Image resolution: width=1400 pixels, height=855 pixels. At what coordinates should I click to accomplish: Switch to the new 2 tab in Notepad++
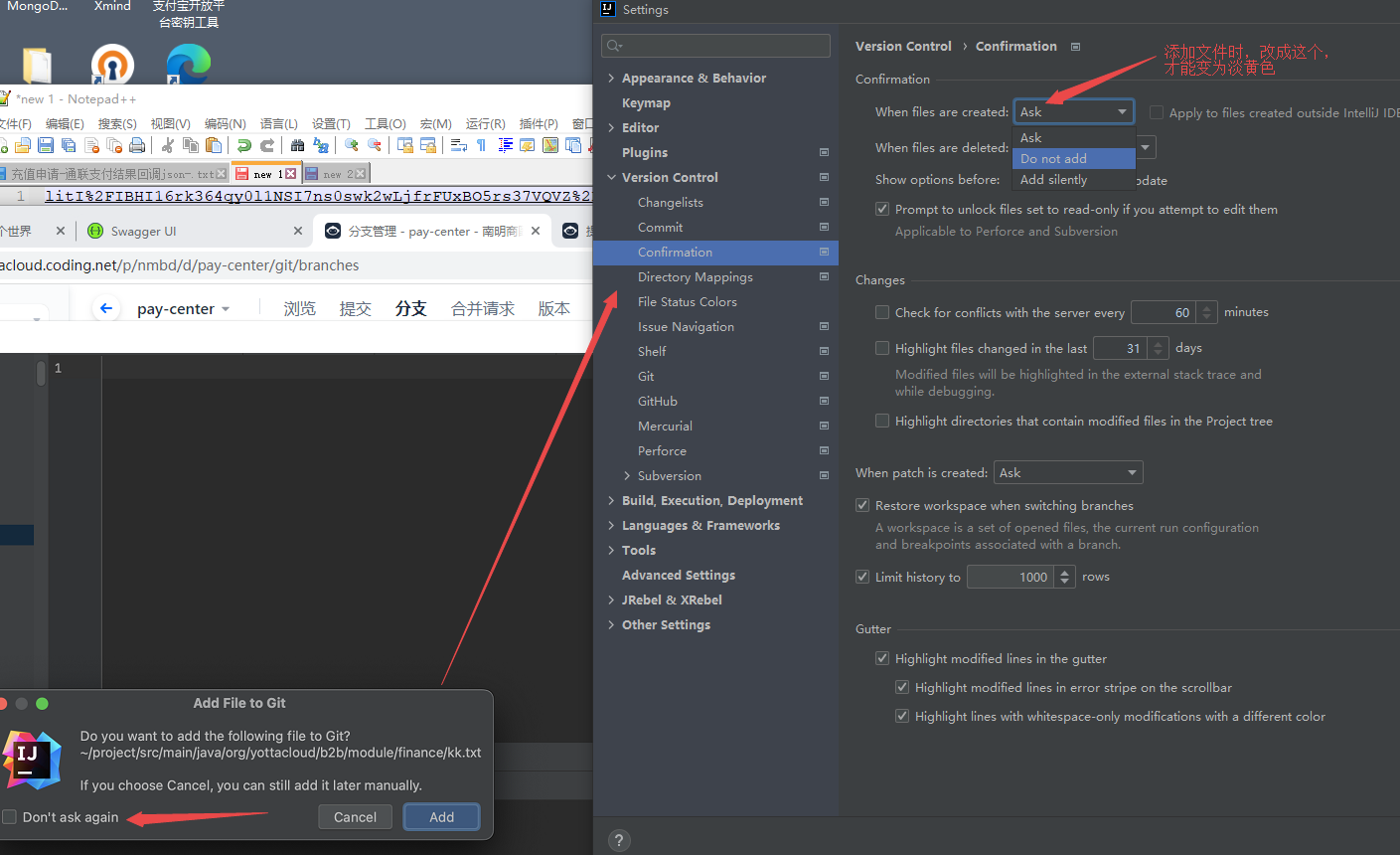click(335, 174)
